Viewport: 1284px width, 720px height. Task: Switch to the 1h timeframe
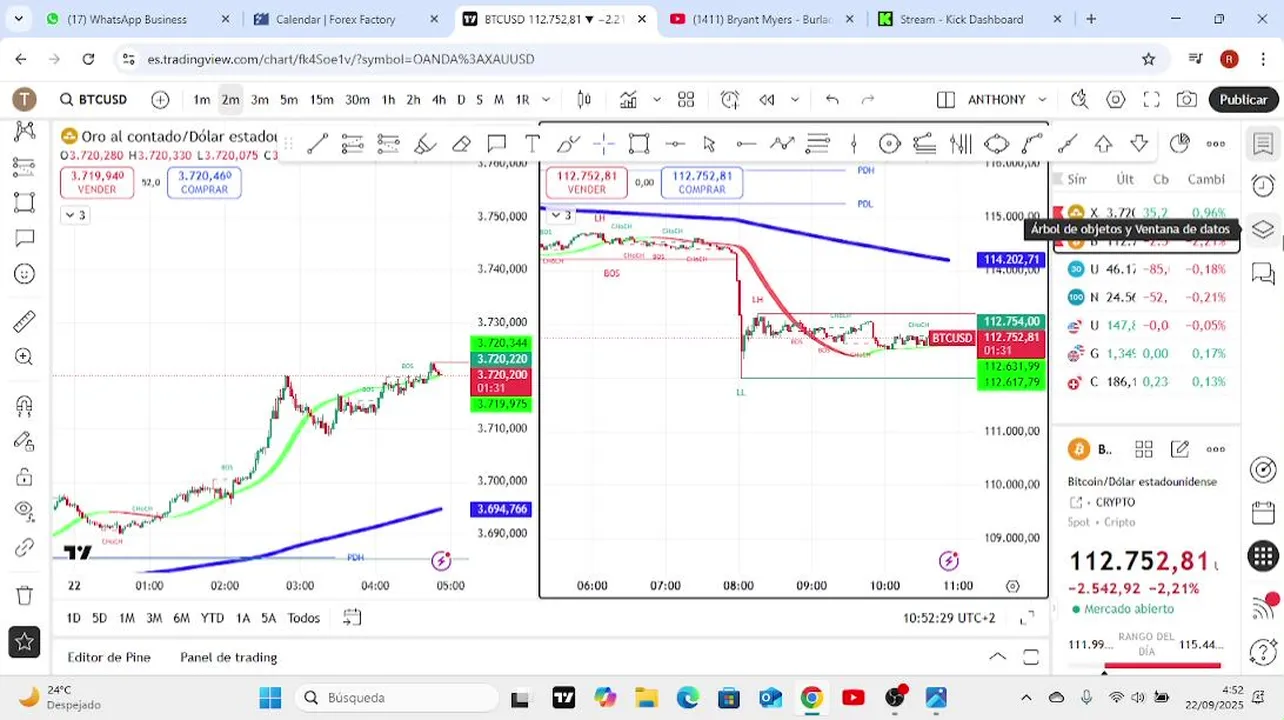click(x=388, y=99)
